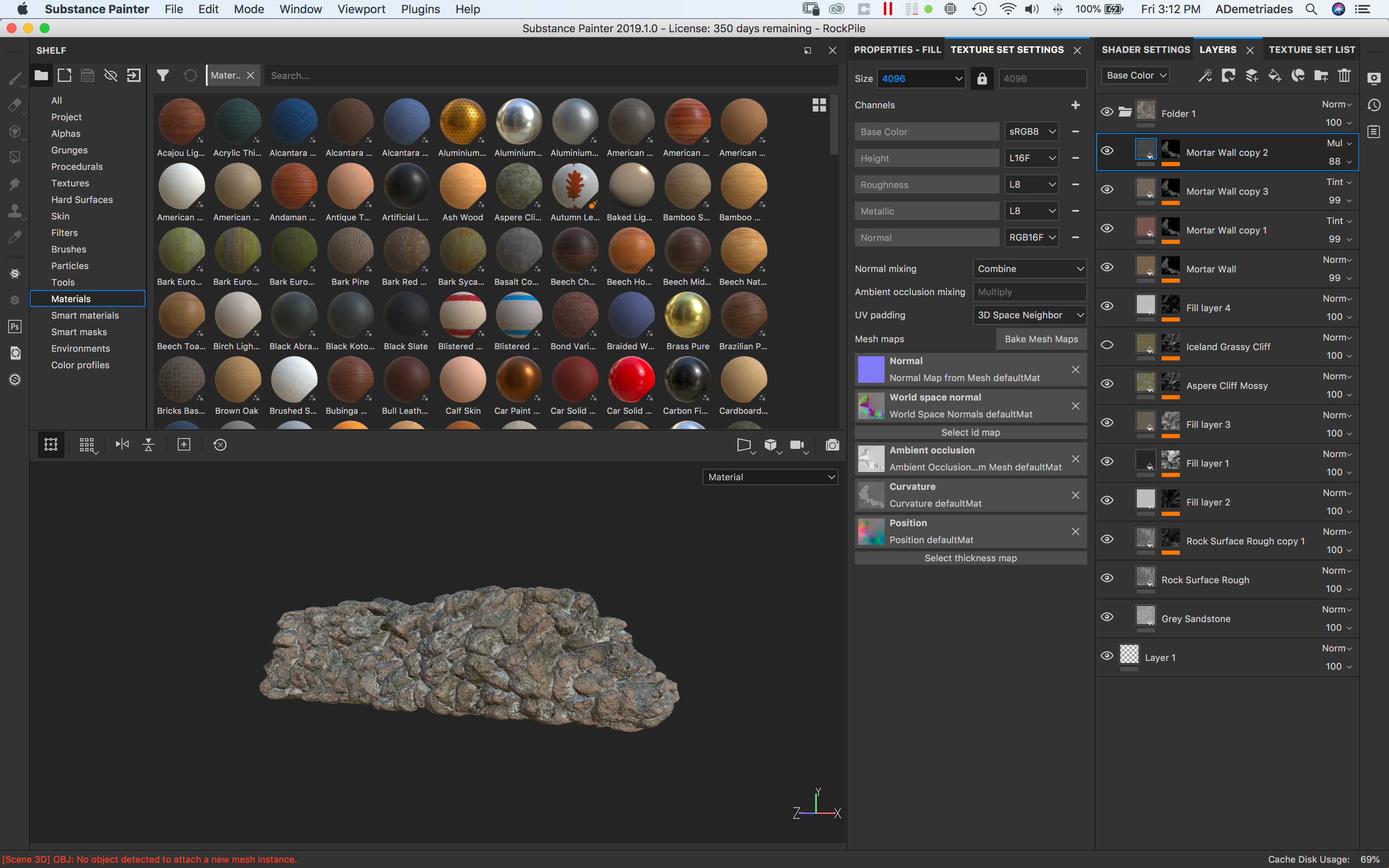The width and height of the screenshot is (1389, 868).
Task: Open macOS Spotlight search icon
Action: click(x=1311, y=9)
